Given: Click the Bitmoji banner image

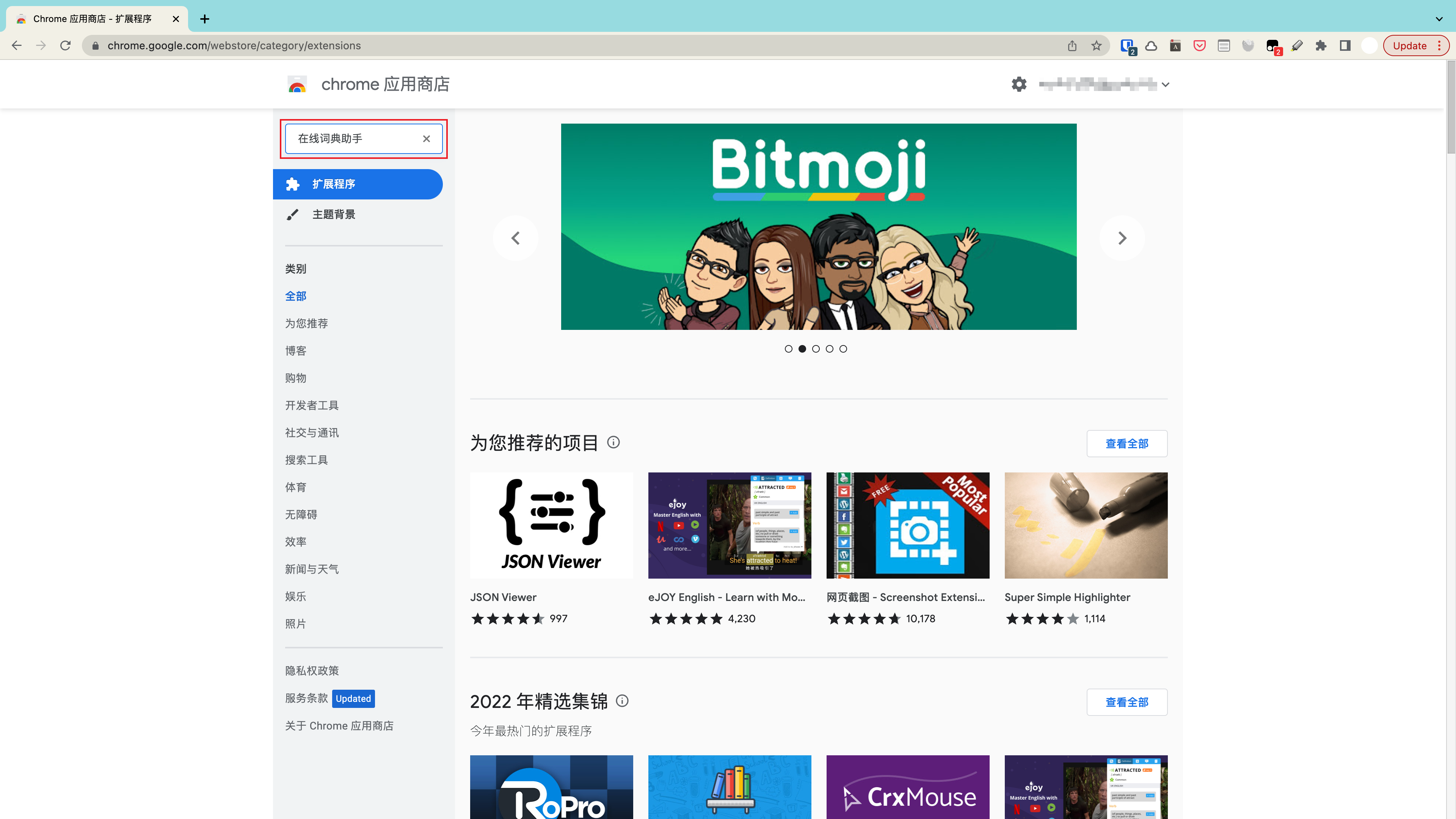Looking at the screenshot, I should click(x=819, y=227).
